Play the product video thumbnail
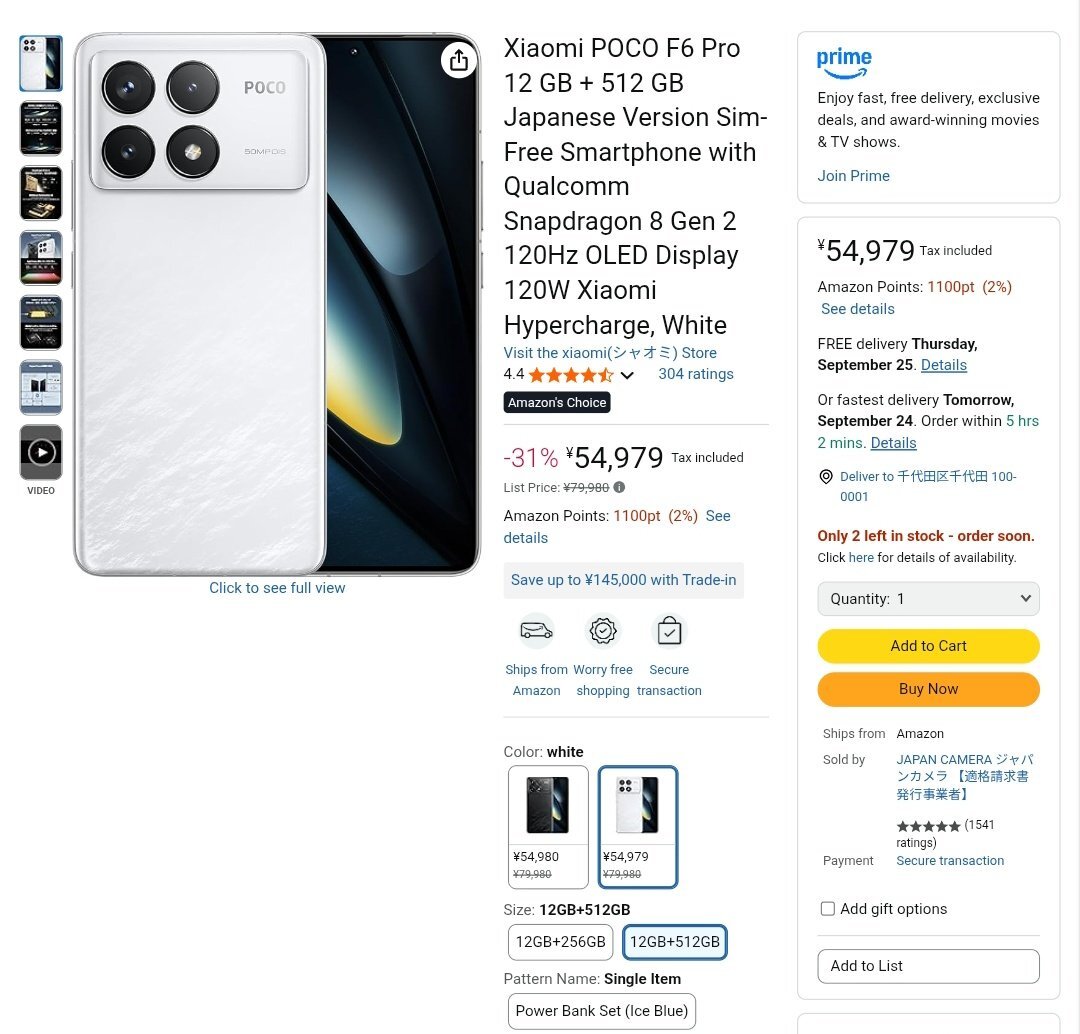Viewport: 1080px width, 1034px height. pyautogui.click(x=41, y=452)
